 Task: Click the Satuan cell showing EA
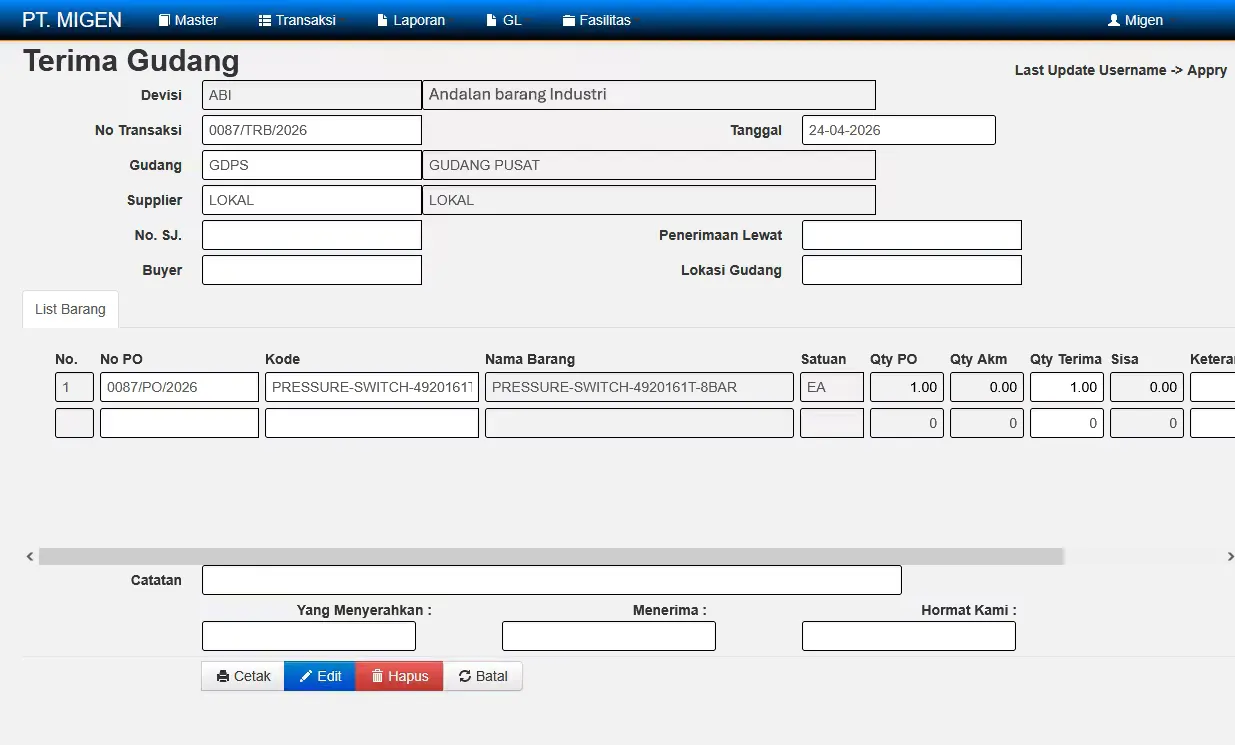tap(832, 387)
